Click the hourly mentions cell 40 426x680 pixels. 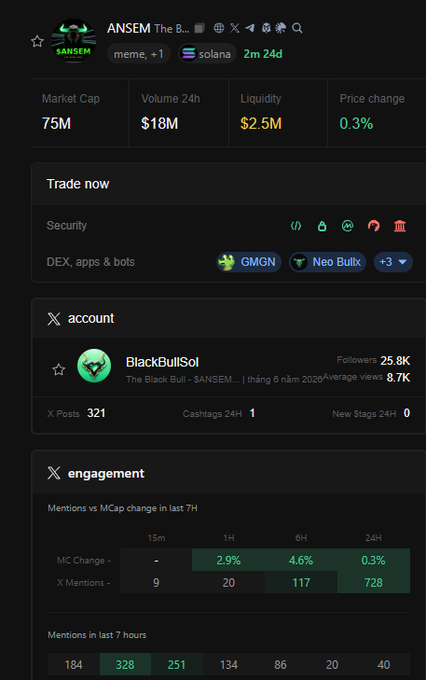[x=384, y=664]
